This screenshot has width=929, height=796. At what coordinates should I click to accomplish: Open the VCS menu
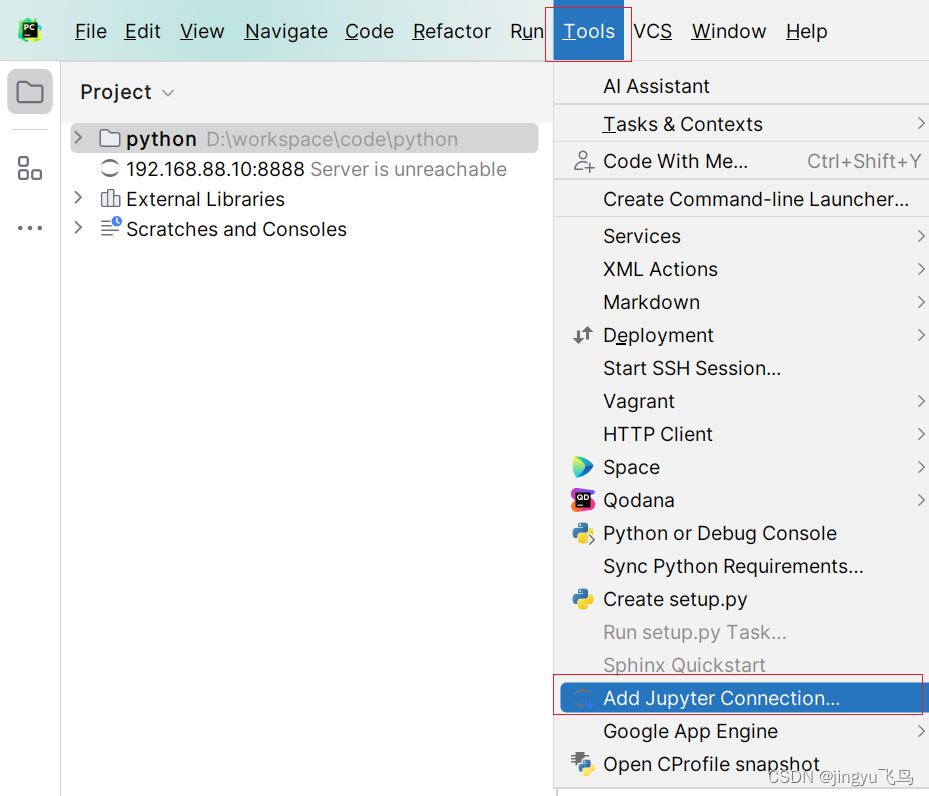click(x=652, y=31)
